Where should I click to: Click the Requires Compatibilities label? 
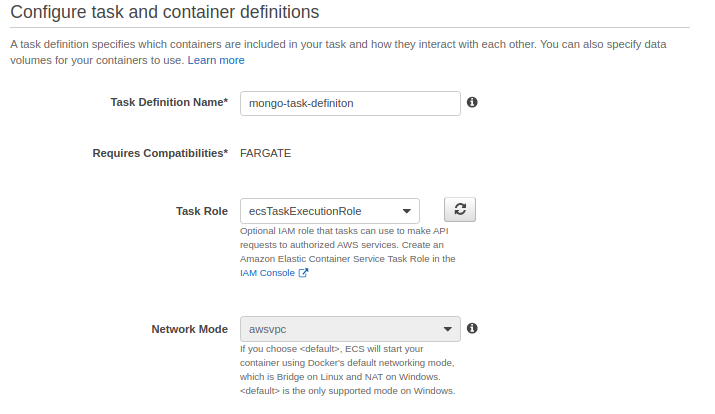(160, 153)
